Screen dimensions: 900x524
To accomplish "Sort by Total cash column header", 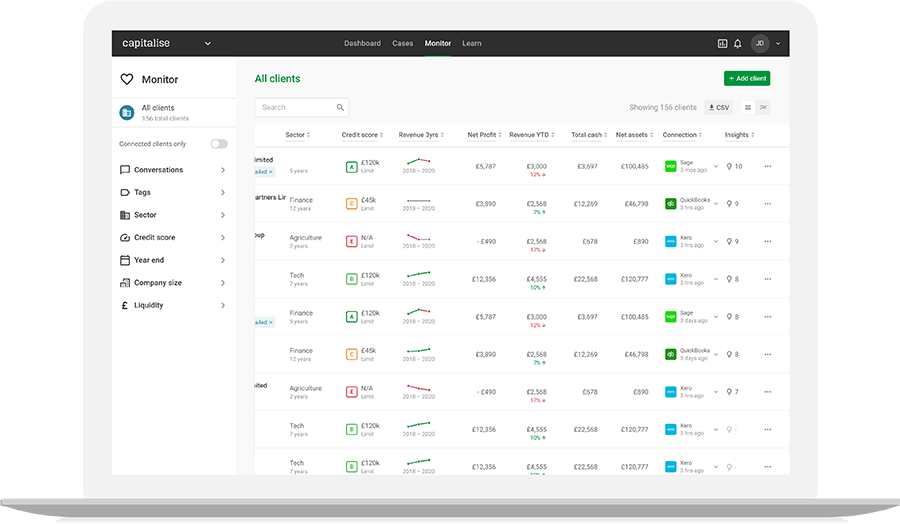I will click(589, 135).
